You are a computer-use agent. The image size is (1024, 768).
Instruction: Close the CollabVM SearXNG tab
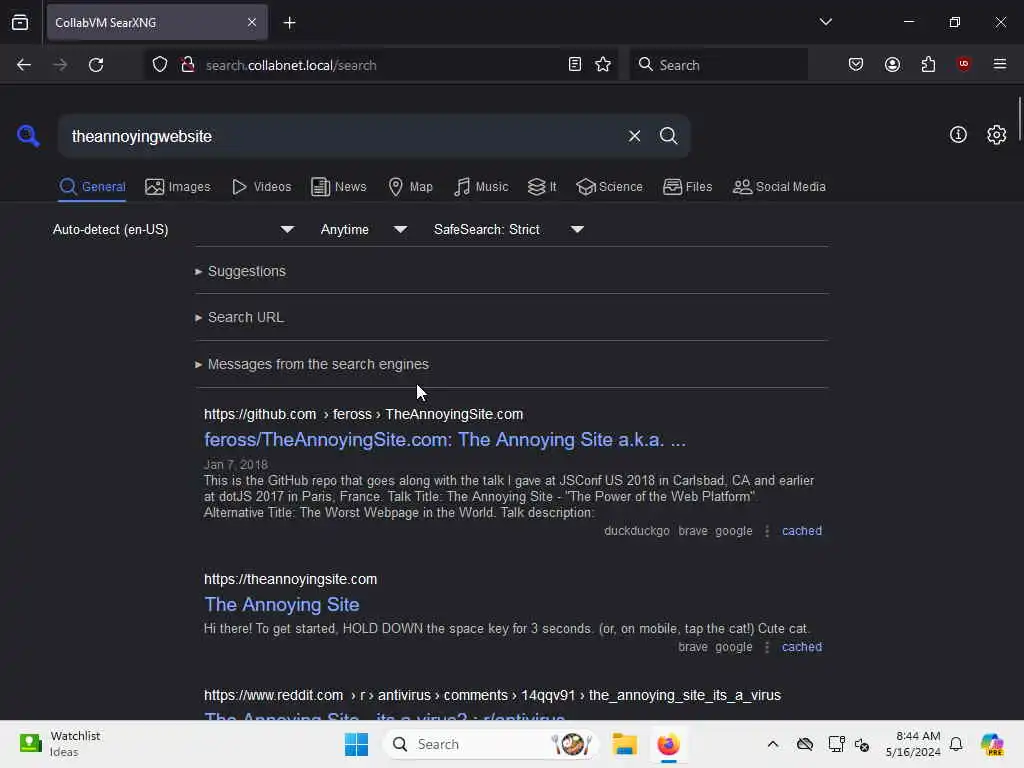252,23
